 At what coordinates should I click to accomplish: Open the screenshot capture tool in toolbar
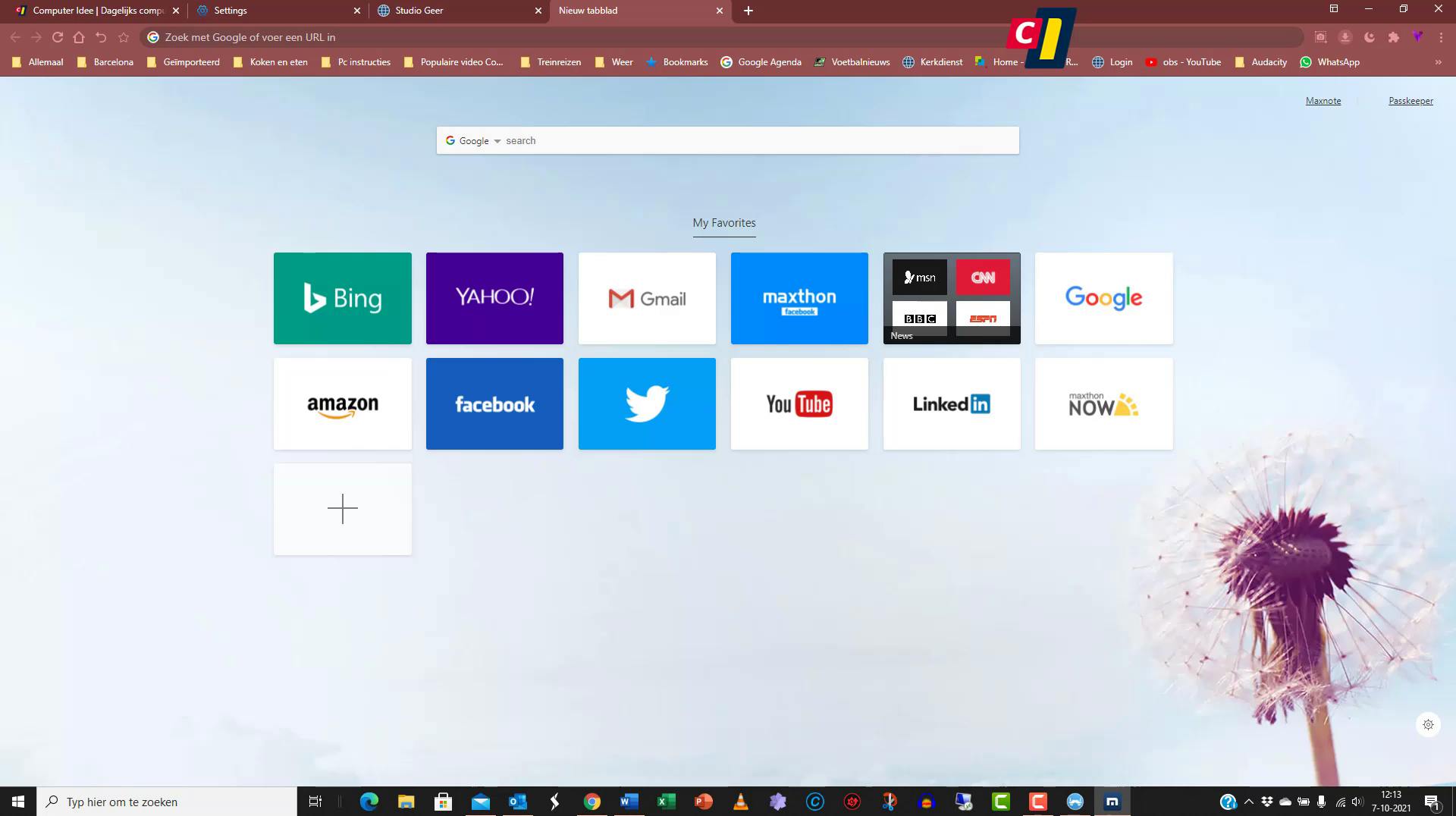click(1319, 36)
